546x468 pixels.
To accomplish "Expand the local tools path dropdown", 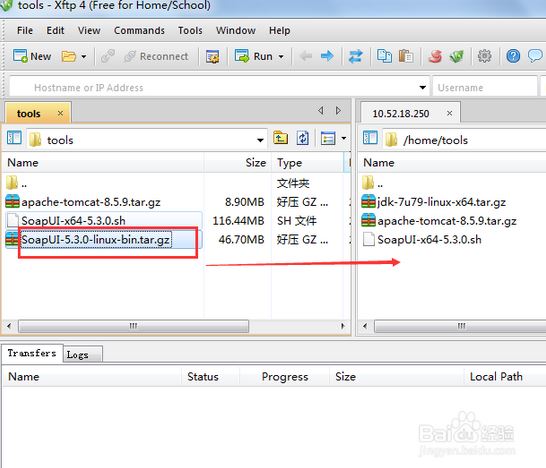I will click(x=260, y=140).
